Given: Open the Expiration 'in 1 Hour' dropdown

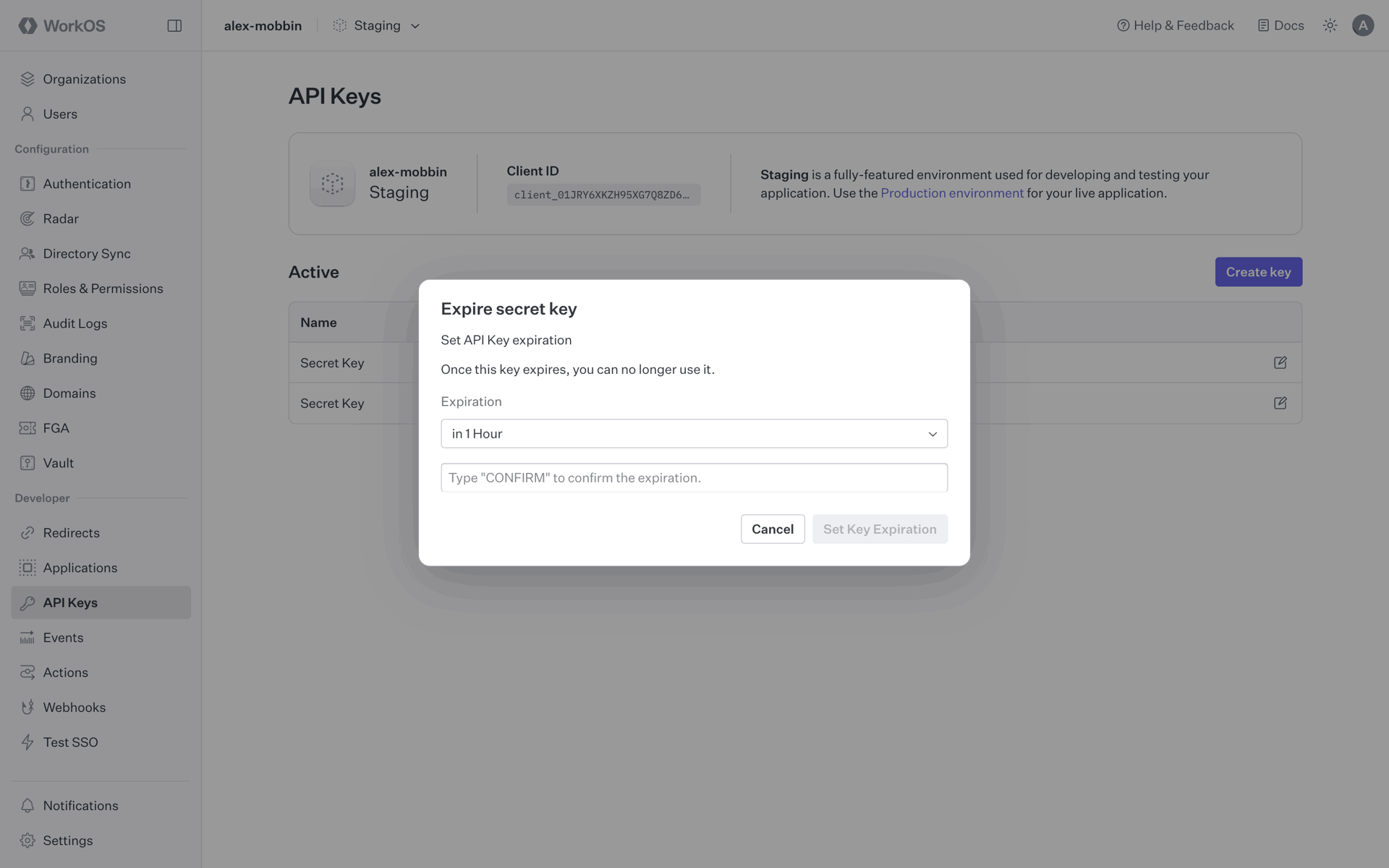Looking at the screenshot, I should 694,433.
